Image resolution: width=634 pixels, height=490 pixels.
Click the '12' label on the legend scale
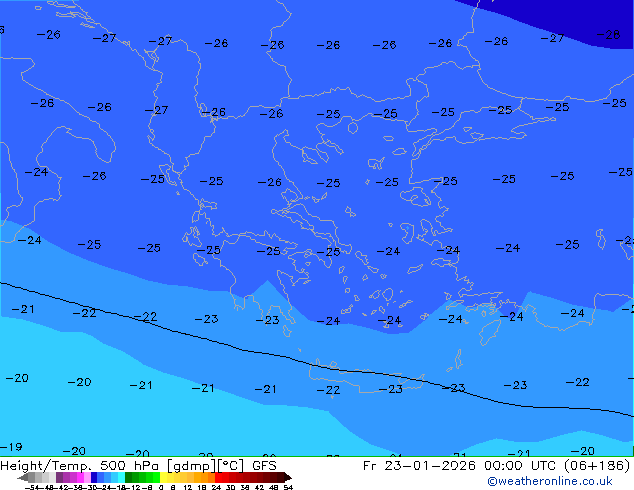pos(188,487)
